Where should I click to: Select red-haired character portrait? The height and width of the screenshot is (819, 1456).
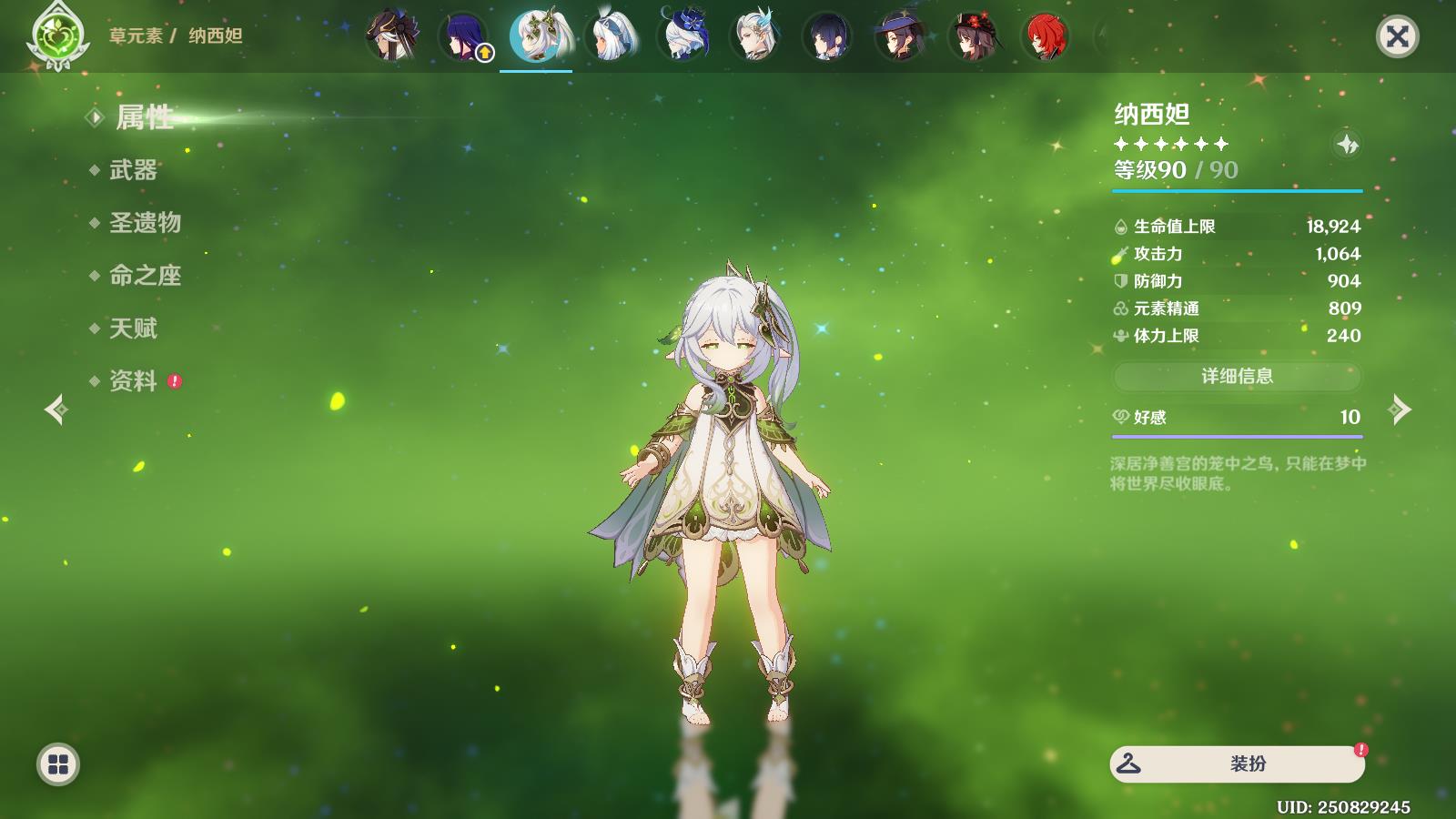coord(1046,36)
